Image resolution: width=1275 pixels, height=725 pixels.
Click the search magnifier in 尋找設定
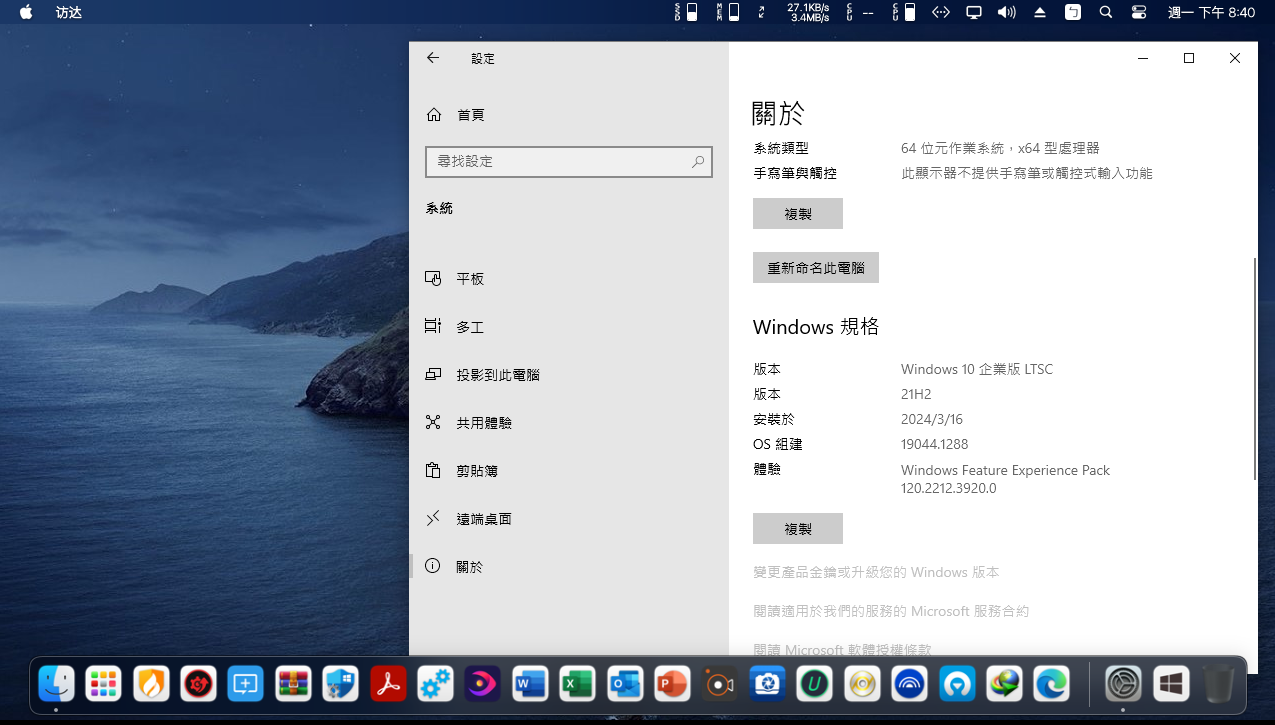[698, 161]
